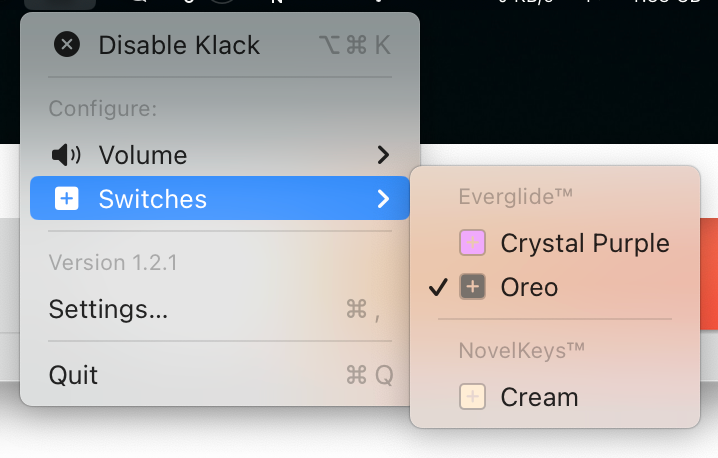Click the Crystal Purple switch color icon
The width and height of the screenshot is (718, 458).
tap(472, 243)
